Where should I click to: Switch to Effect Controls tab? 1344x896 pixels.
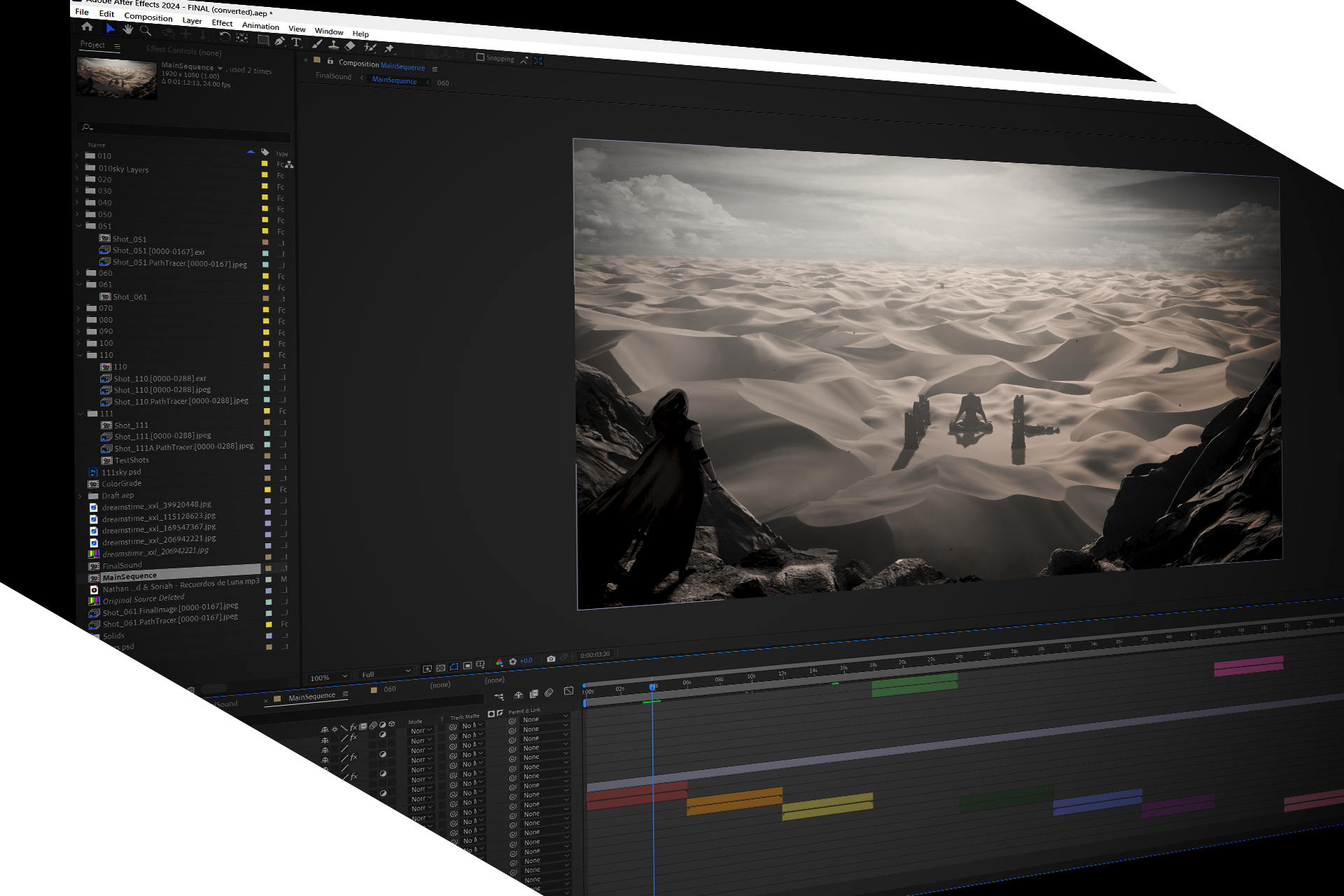183,51
